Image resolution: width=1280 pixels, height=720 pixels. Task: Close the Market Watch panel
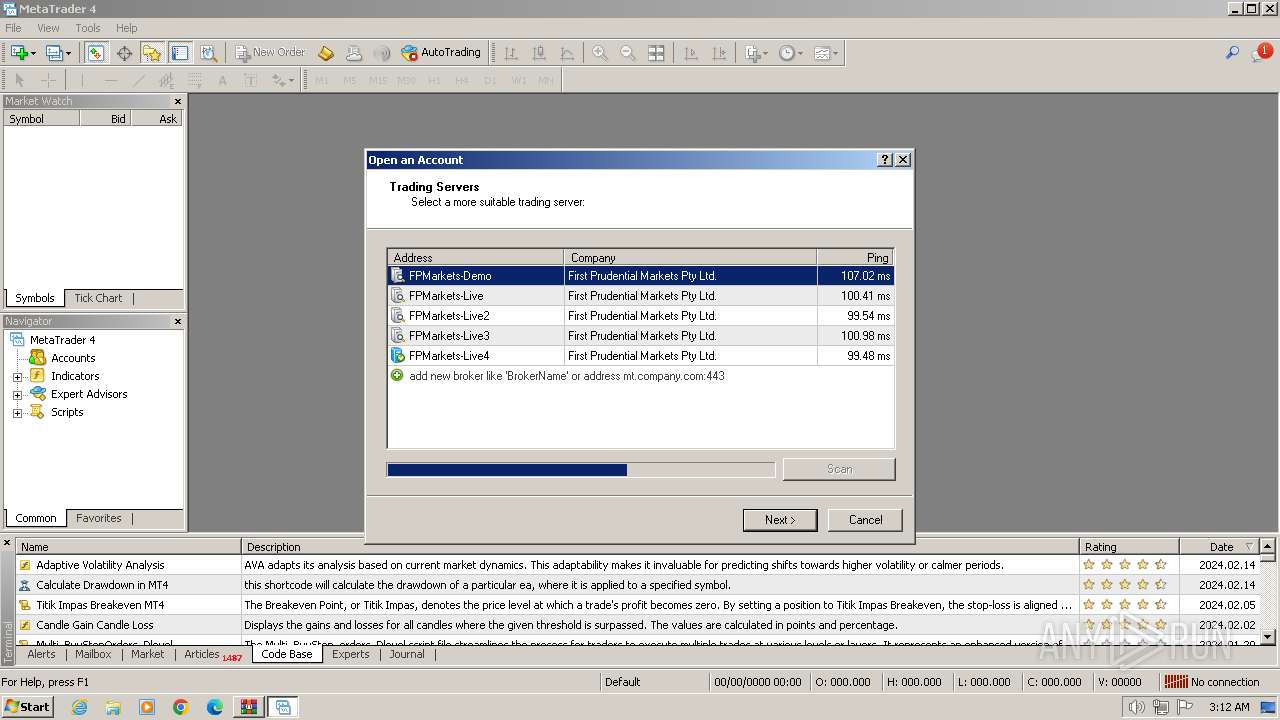pos(178,101)
